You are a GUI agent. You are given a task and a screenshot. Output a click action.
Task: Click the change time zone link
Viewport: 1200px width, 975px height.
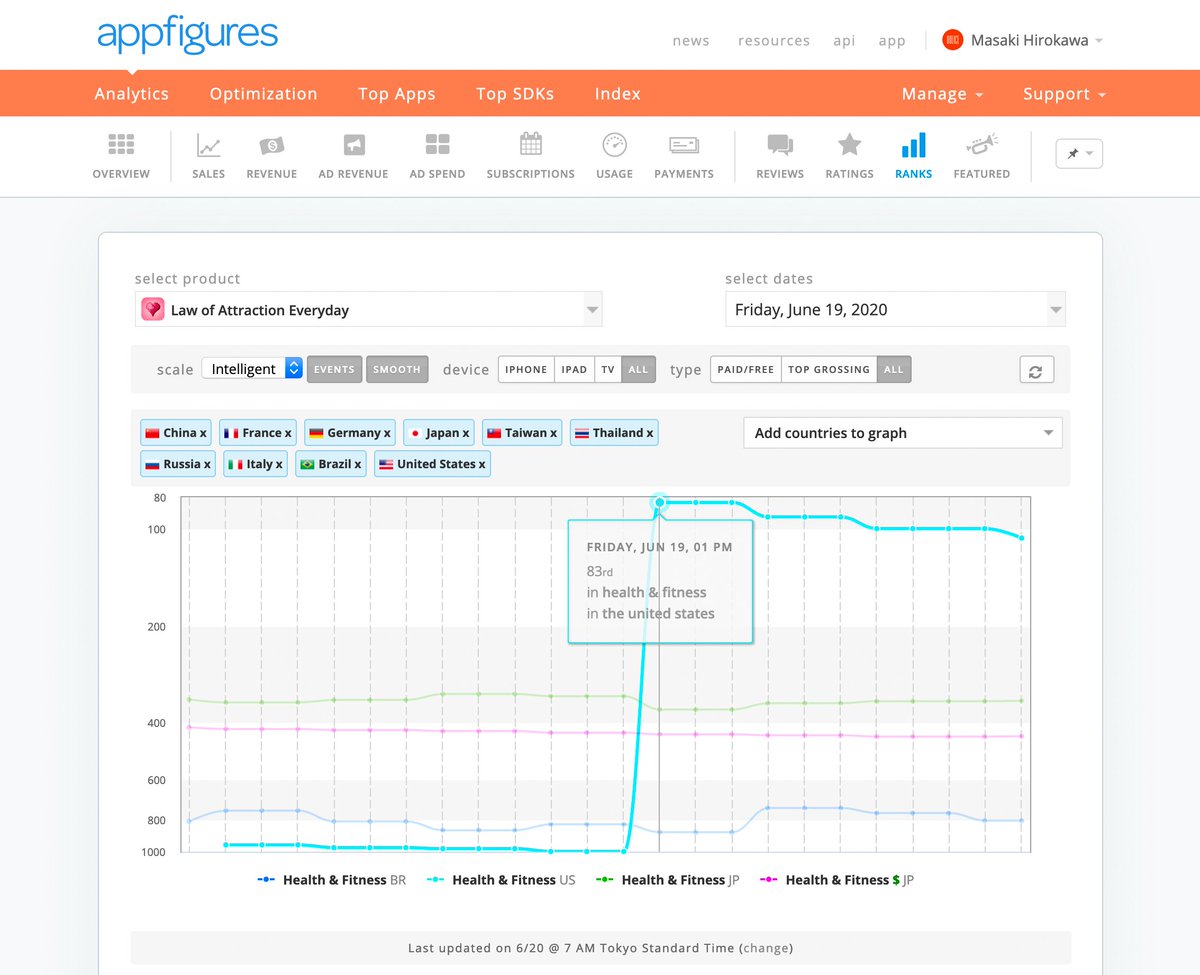tap(766, 948)
